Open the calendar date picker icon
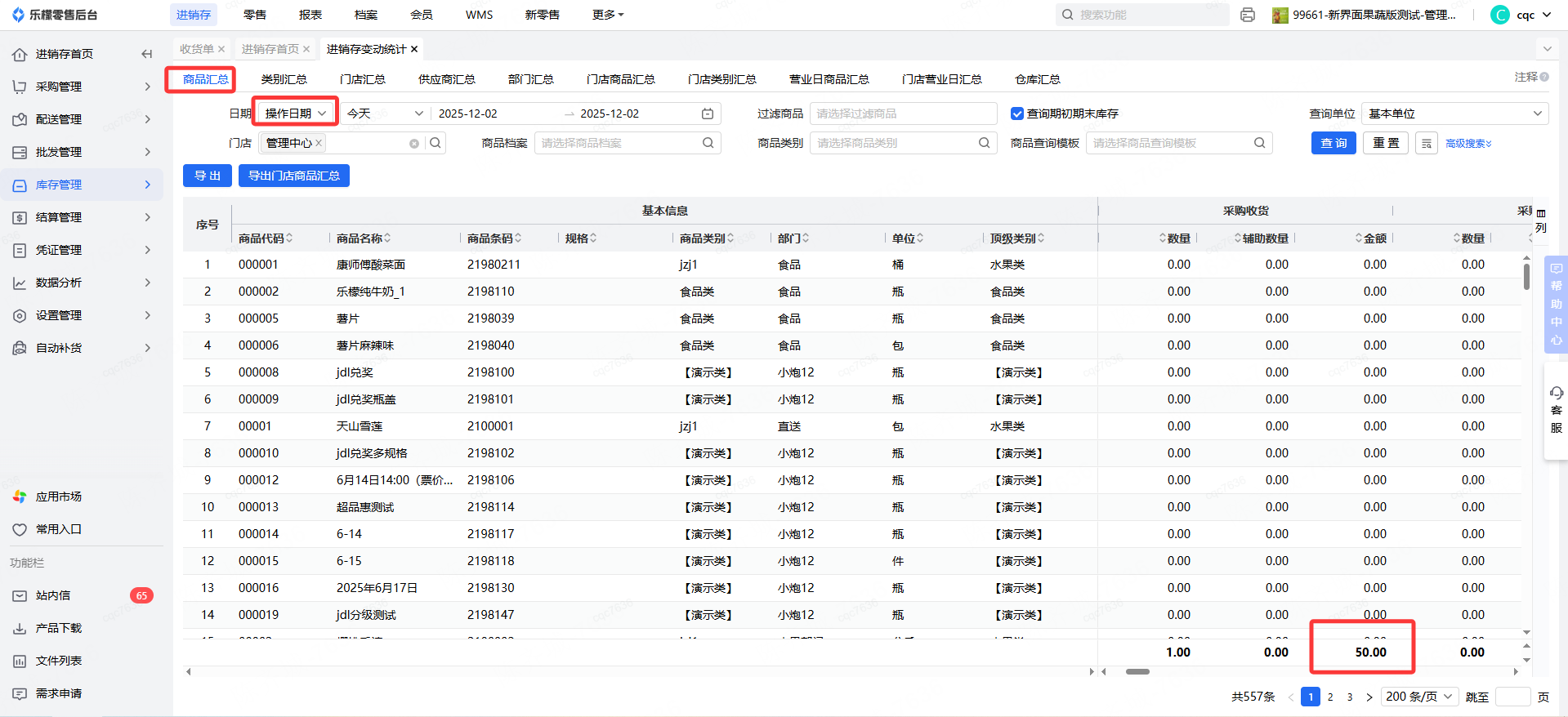 coord(708,114)
